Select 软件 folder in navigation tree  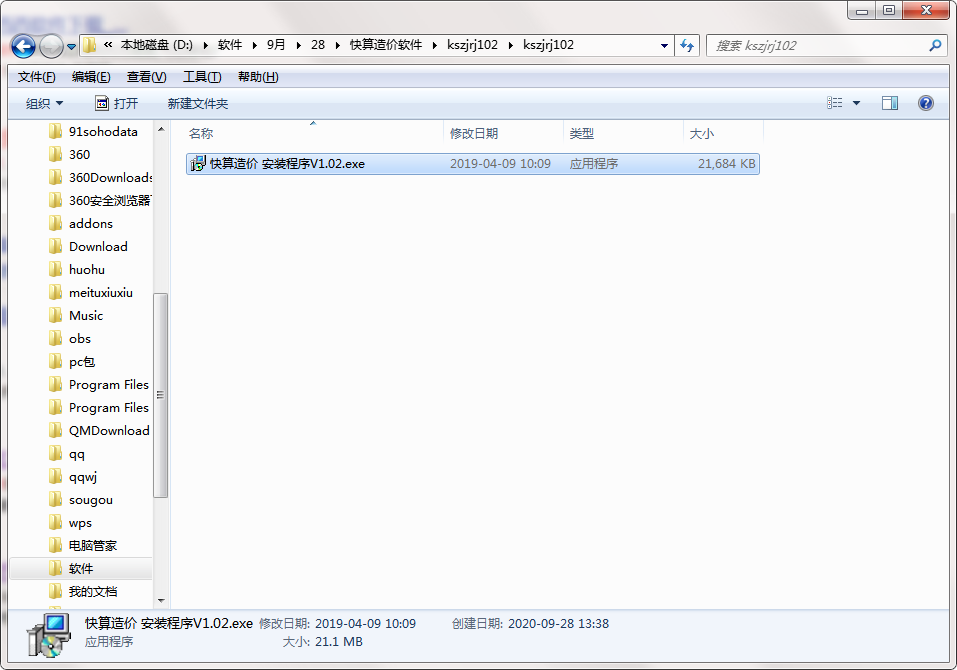(x=81, y=569)
